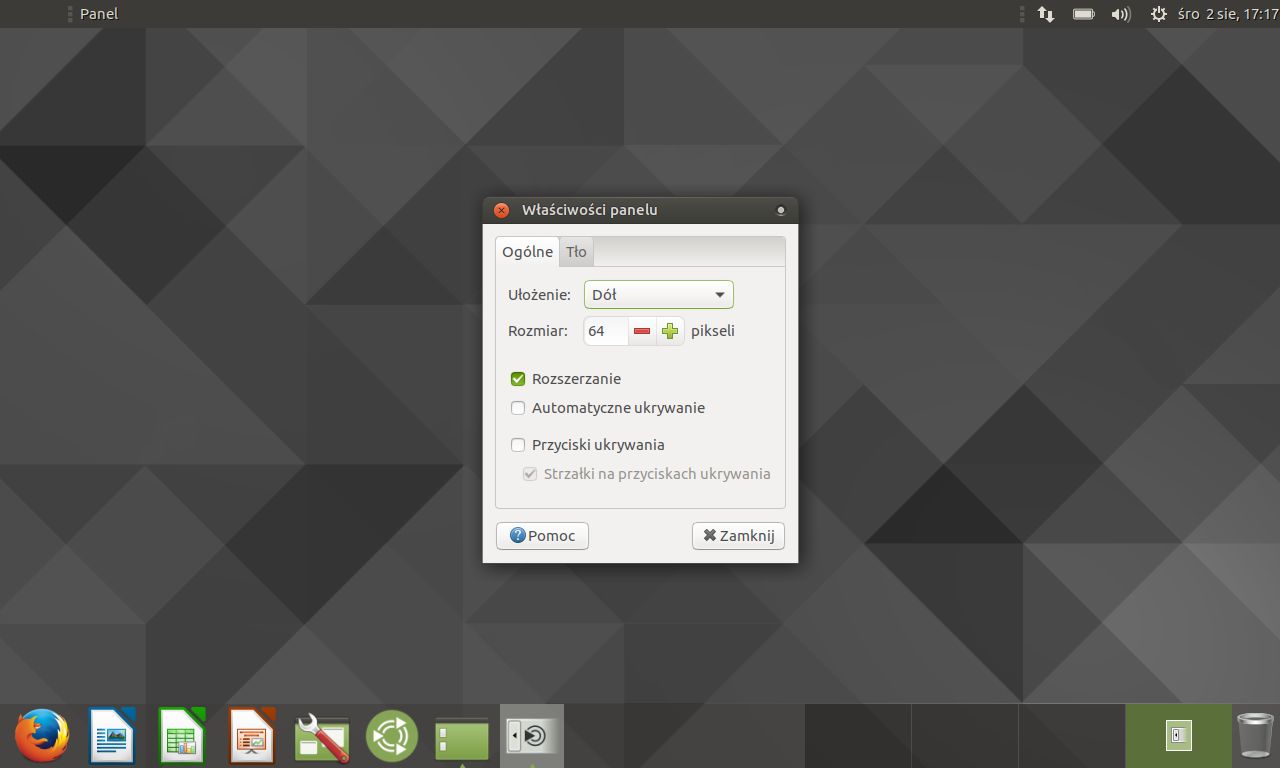Select the Ogólne tab

[x=527, y=252]
